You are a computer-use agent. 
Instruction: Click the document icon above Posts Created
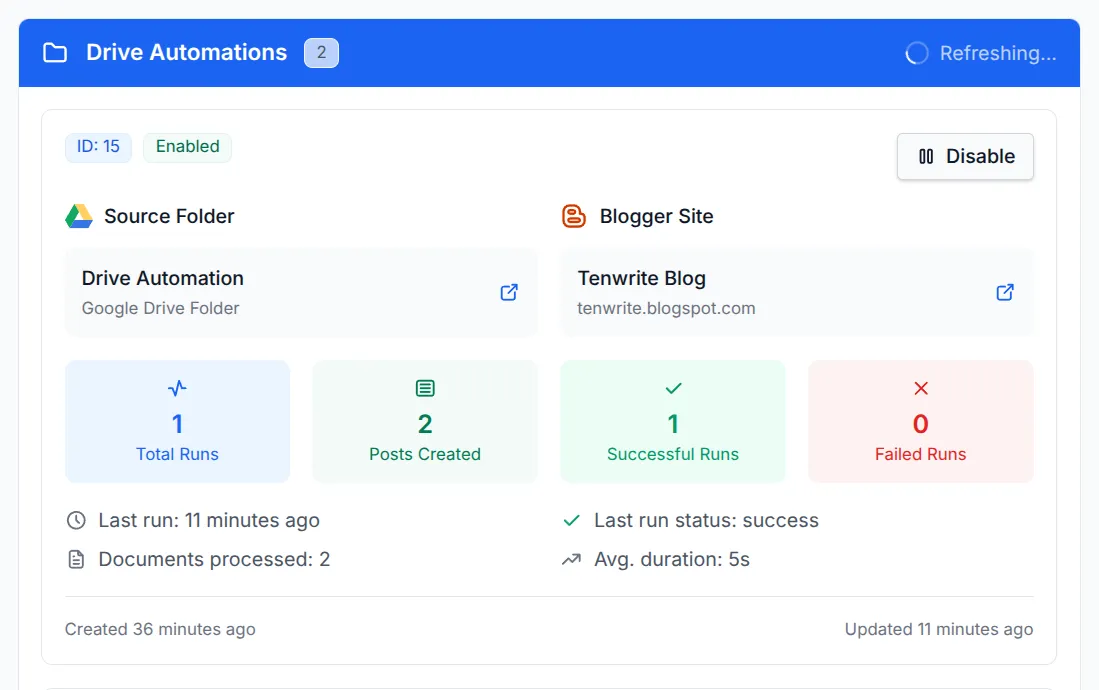(425, 388)
